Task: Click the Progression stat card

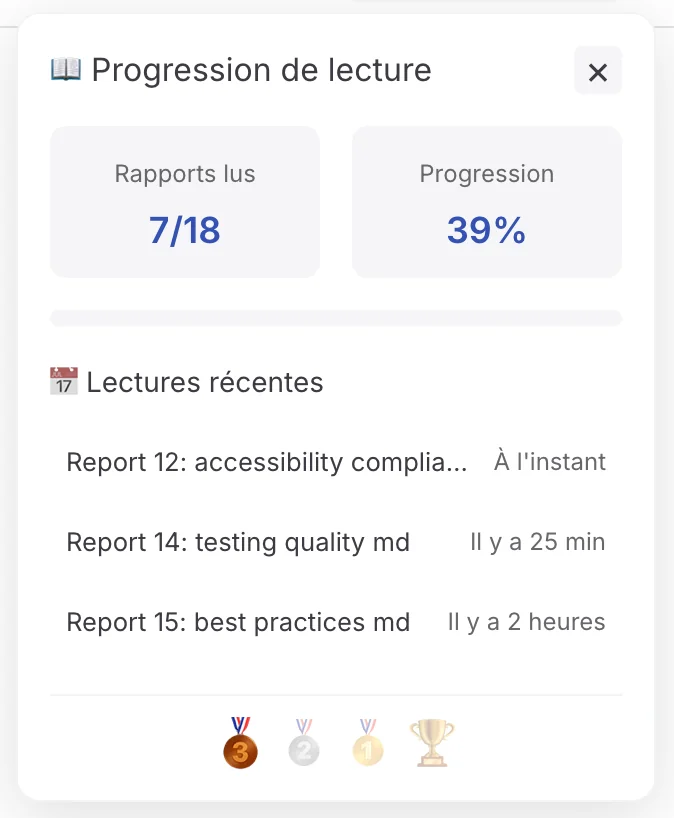Action: 487,201
